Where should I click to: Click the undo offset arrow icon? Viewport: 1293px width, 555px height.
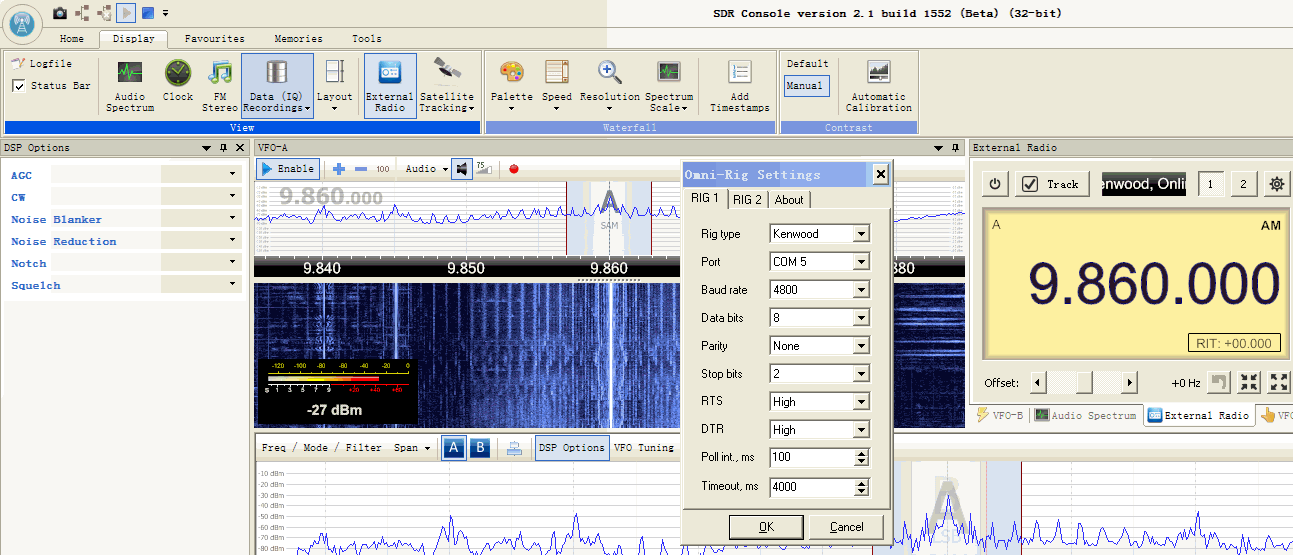[1219, 382]
